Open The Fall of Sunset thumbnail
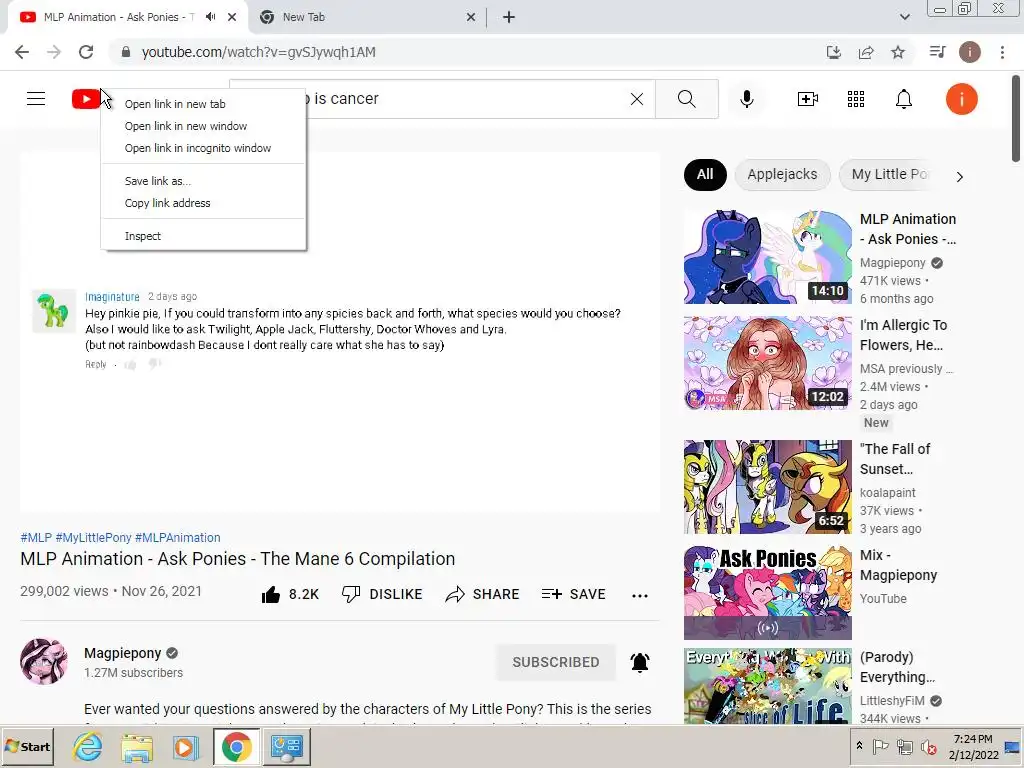Viewport: 1024px width, 768px height. click(767, 487)
